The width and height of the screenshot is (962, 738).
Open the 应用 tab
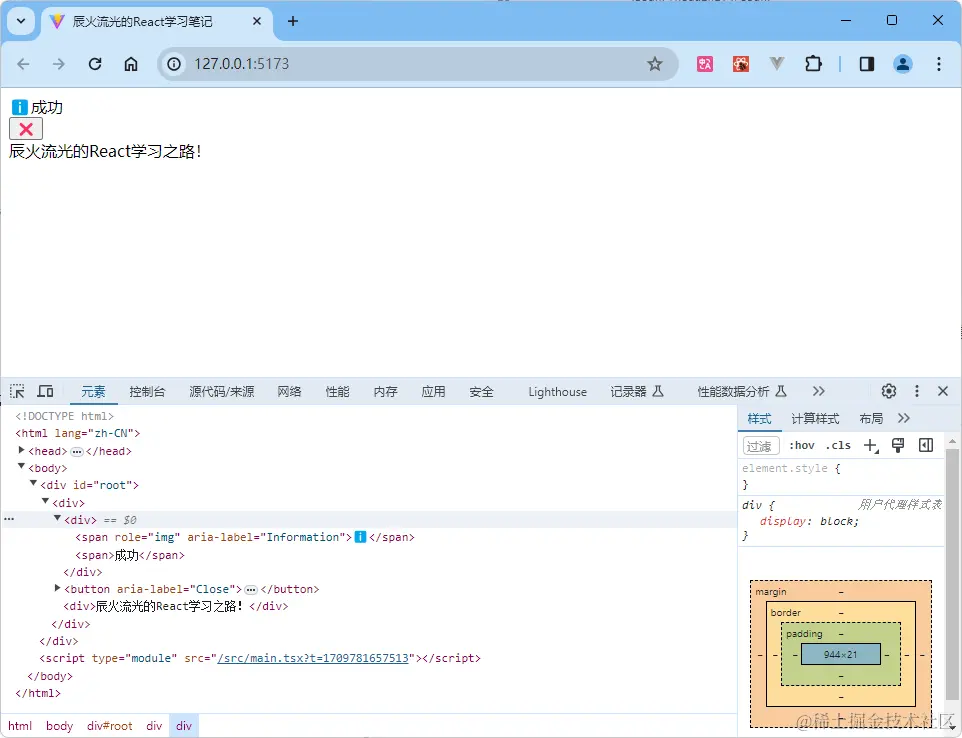(433, 391)
